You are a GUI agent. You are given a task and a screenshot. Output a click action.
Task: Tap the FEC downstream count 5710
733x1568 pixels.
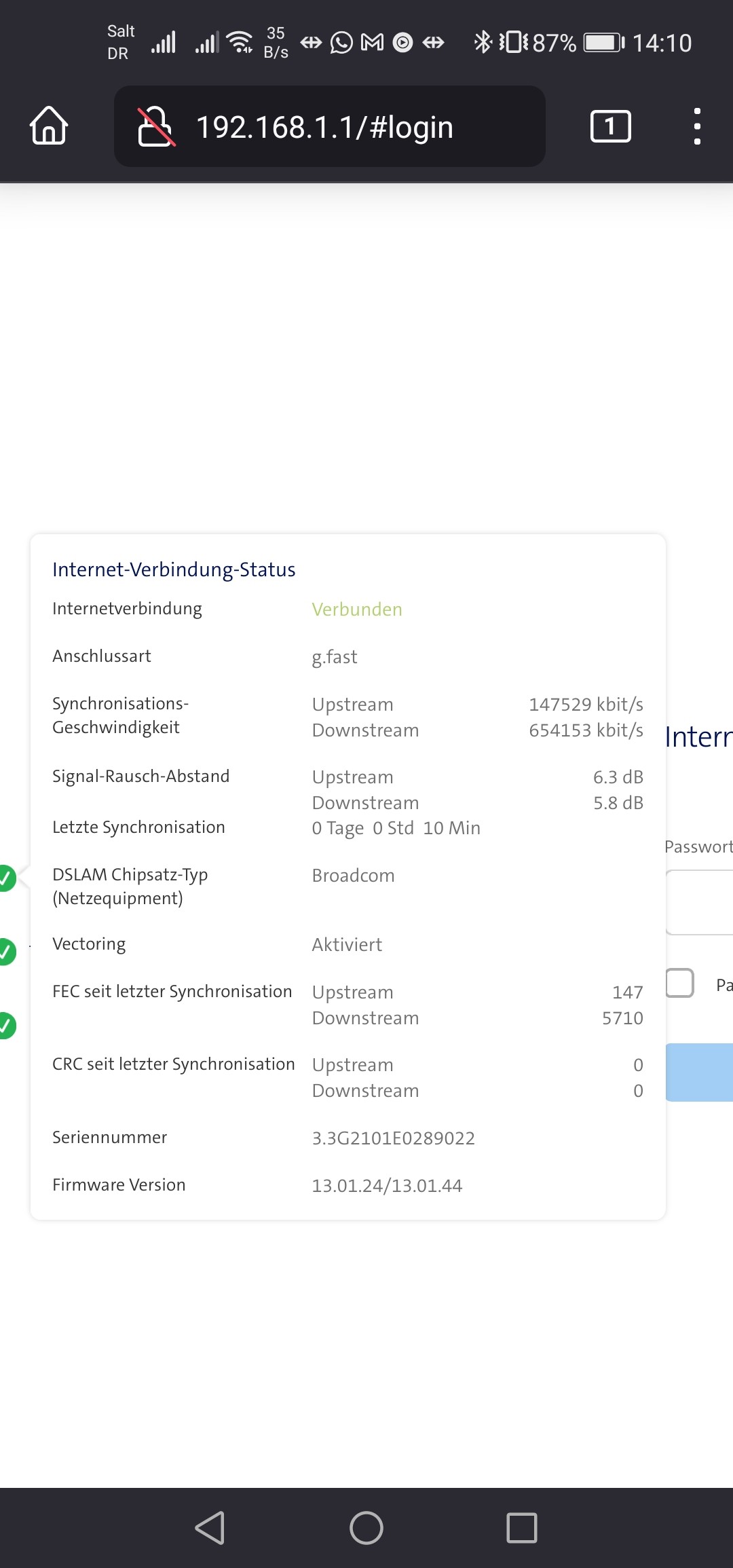coord(622,1018)
